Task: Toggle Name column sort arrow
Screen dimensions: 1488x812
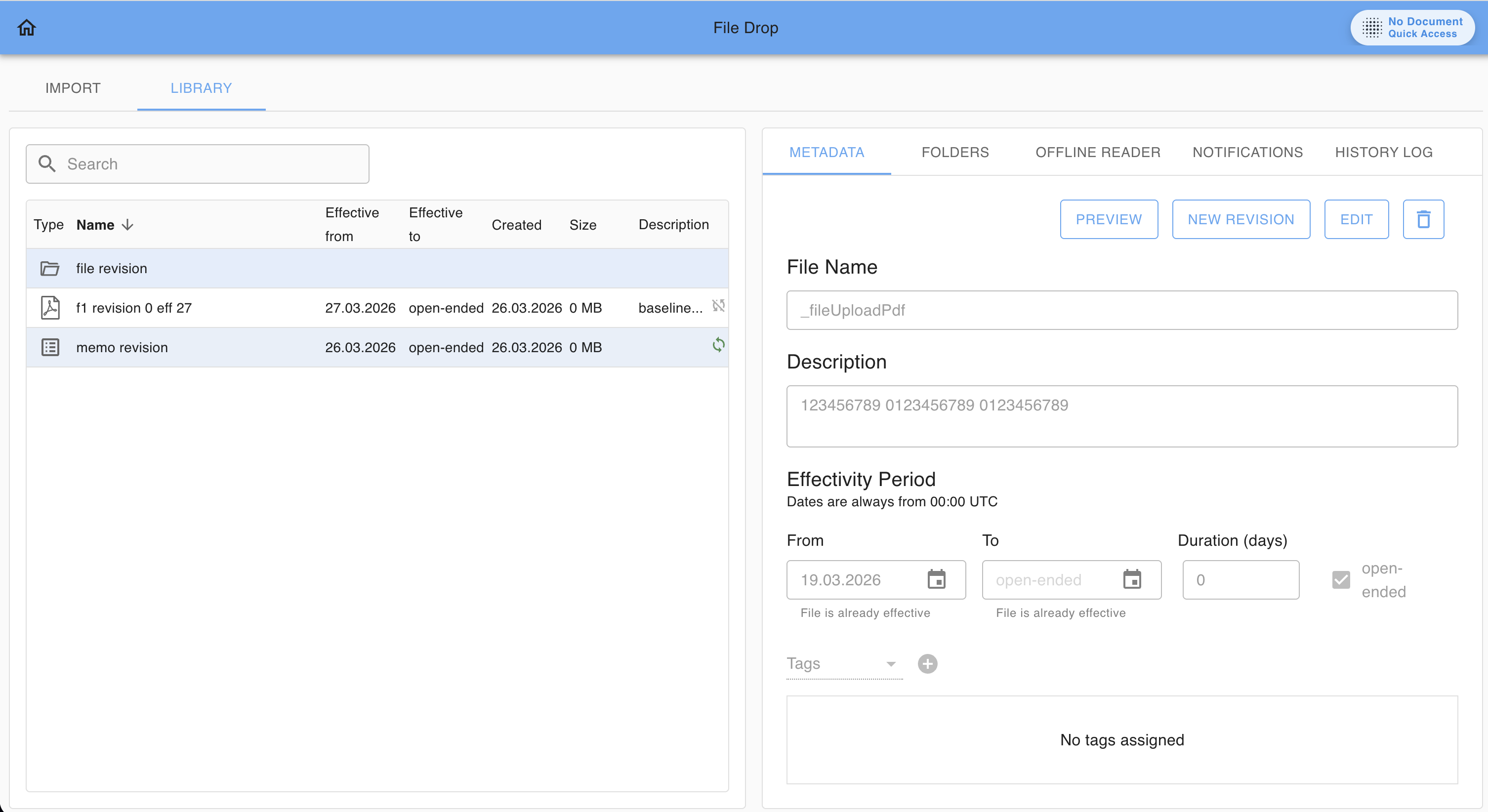Action: tap(127, 225)
